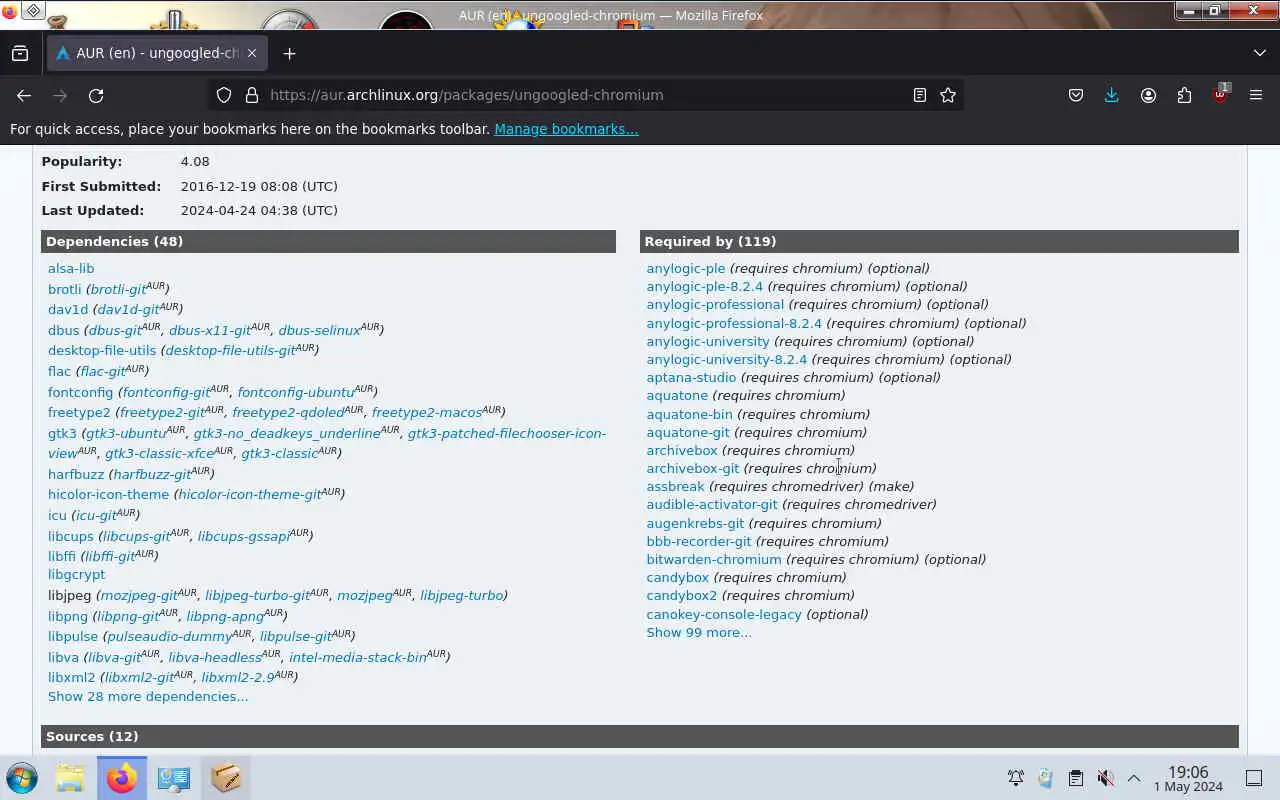The image size is (1280, 800).
Task: Click the padlock site info icon
Action: (x=251, y=95)
